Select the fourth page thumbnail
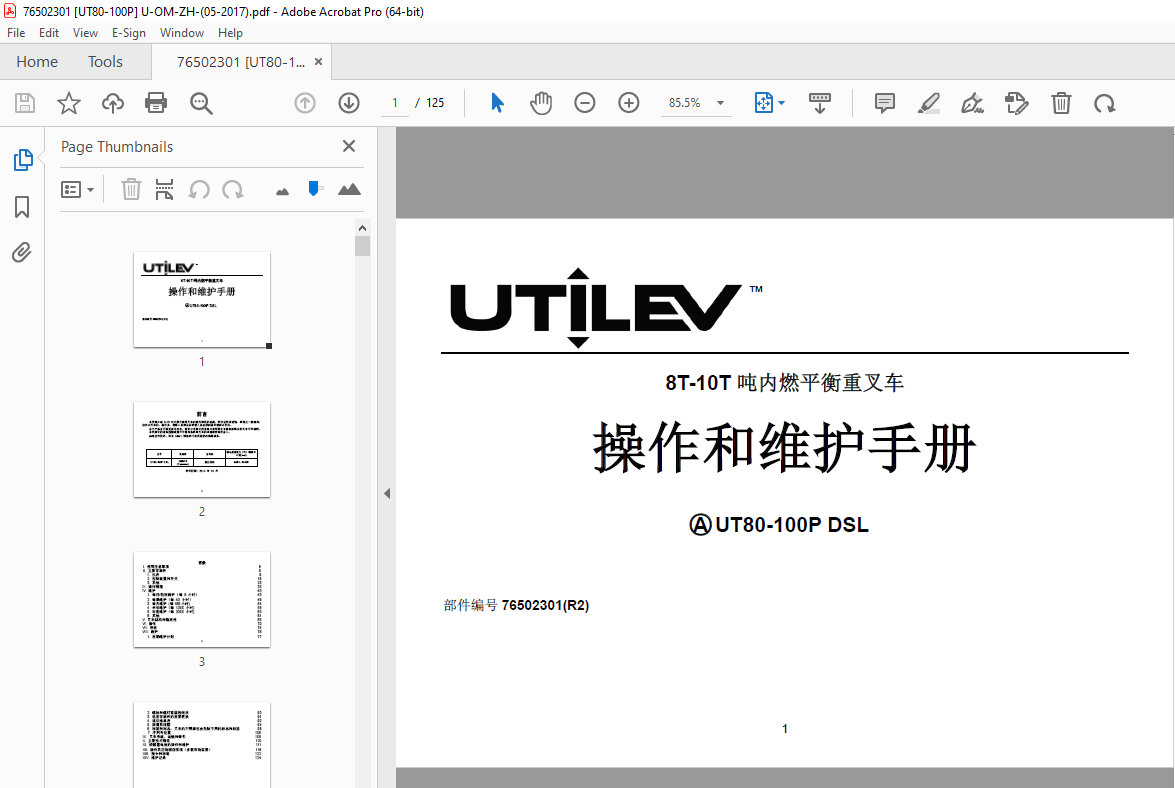 pyautogui.click(x=202, y=745)
